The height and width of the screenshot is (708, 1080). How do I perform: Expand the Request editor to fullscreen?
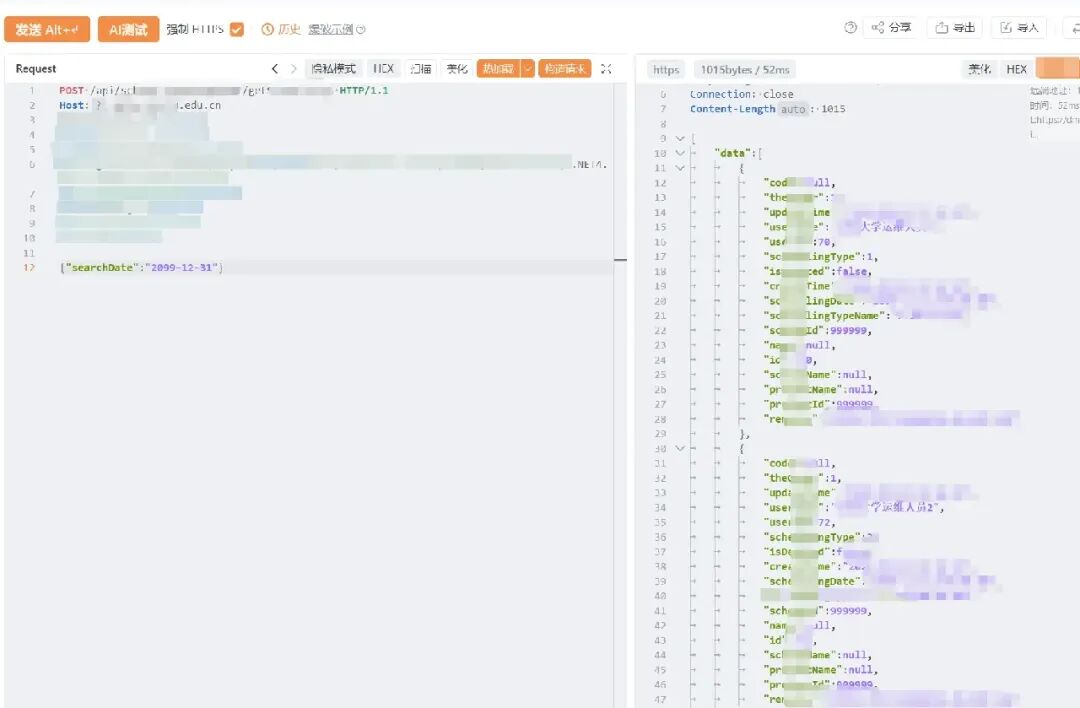click(606, 69)
